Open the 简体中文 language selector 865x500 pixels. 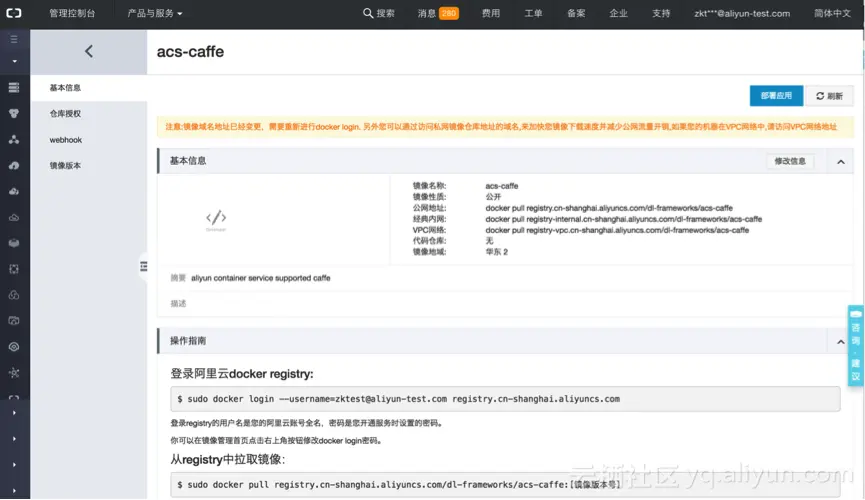pyautogui.click(x=832, y=13)
